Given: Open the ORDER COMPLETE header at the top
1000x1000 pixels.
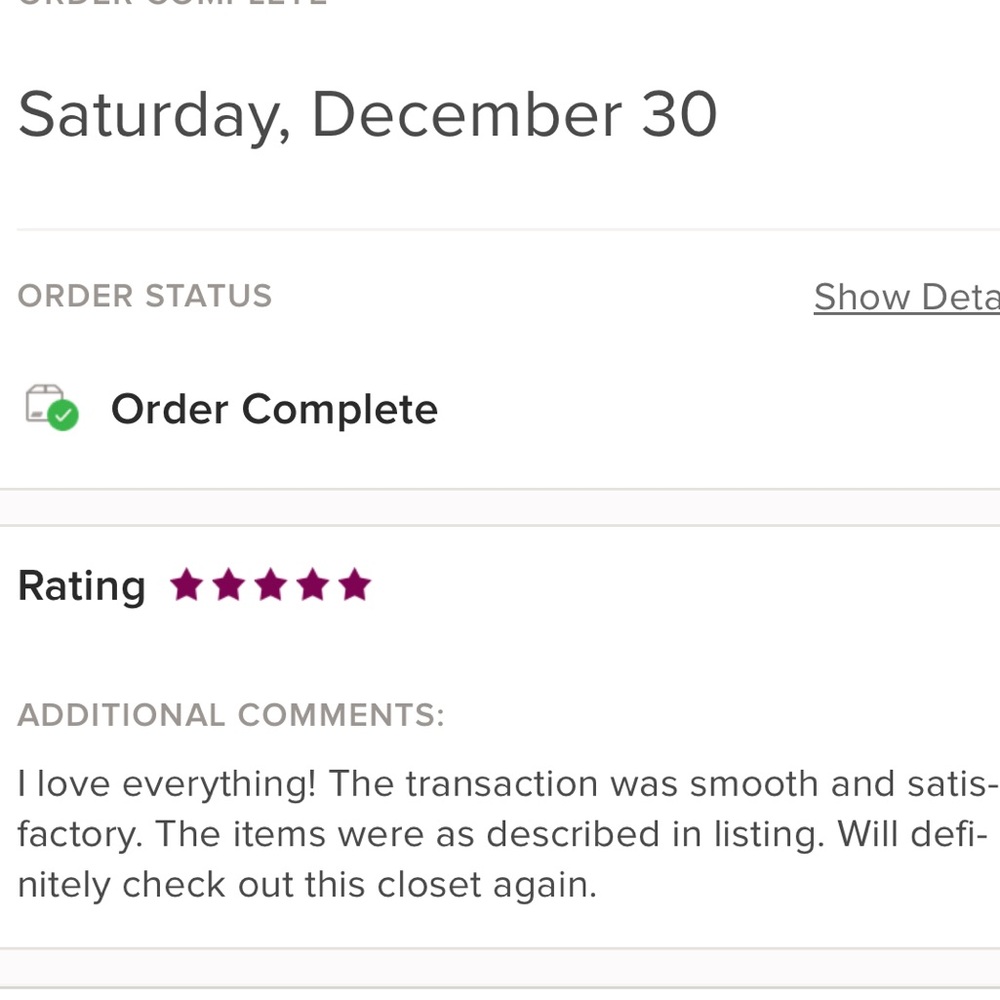Looking at the screenshot, I should (172, 3).
